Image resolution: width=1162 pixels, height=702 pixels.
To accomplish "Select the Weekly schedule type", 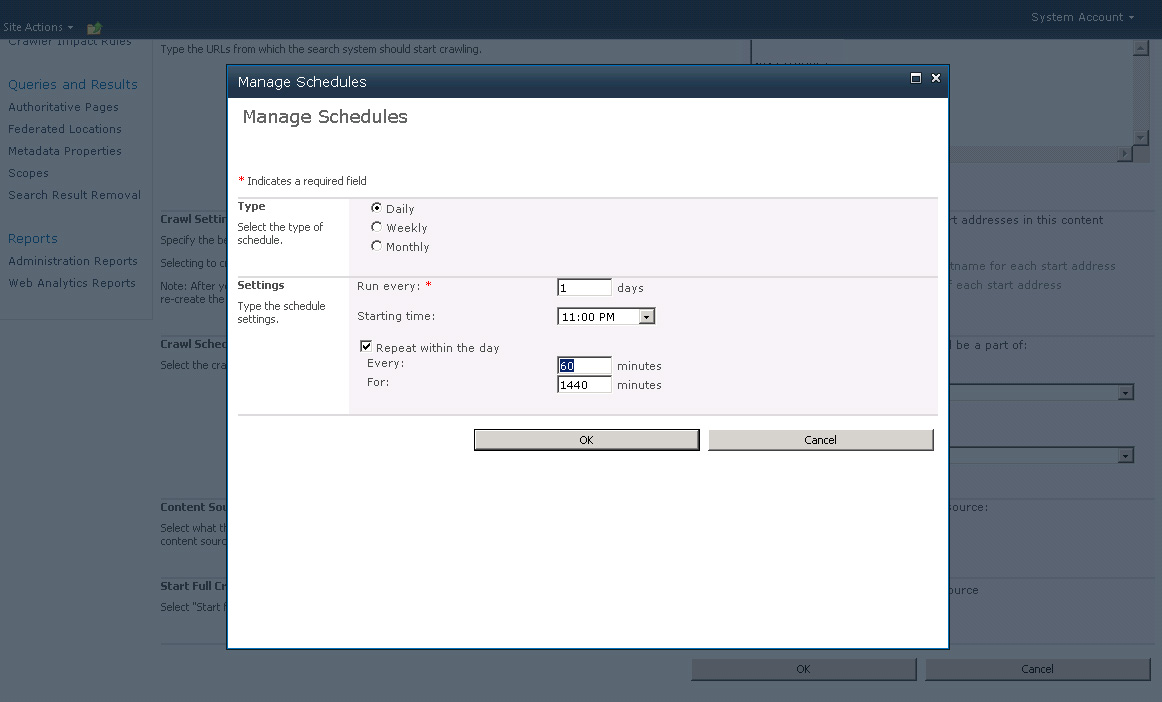I will tap(376, 227).
